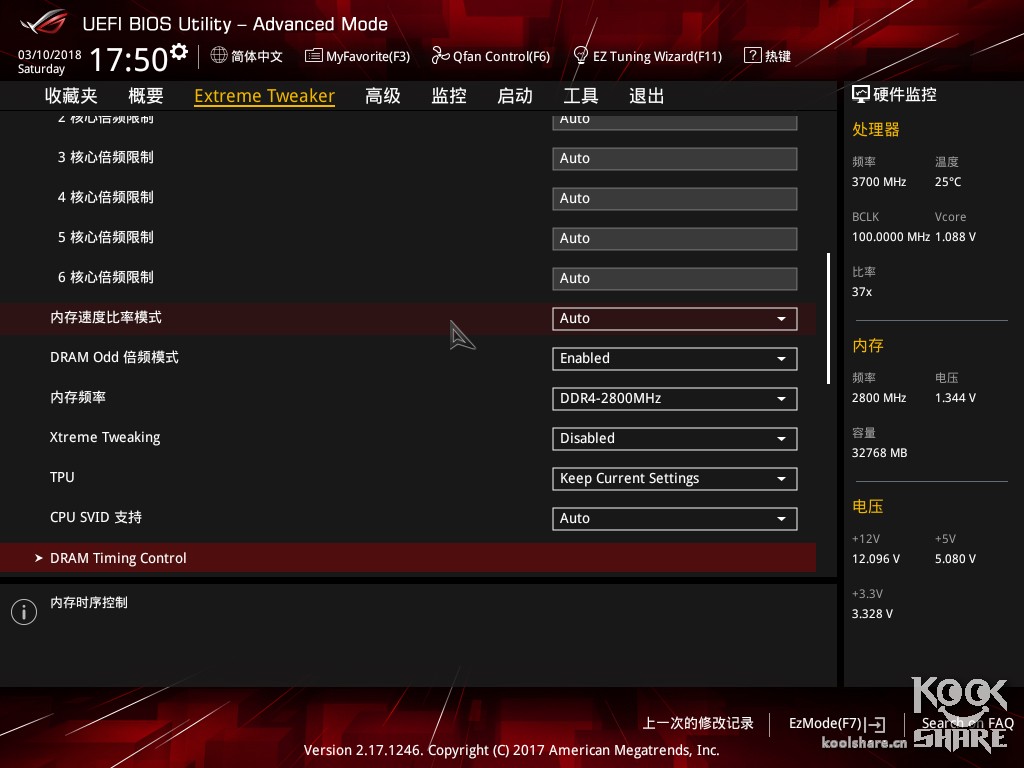Switch to the 高级 tab

pos(383,95)
